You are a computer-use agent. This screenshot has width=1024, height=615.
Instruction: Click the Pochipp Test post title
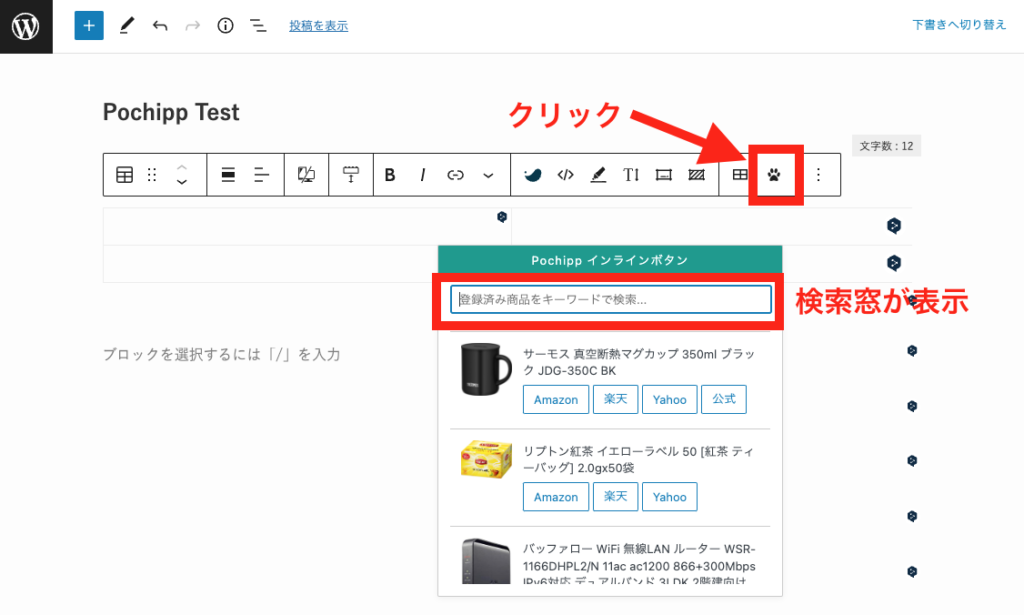(171, 112)
